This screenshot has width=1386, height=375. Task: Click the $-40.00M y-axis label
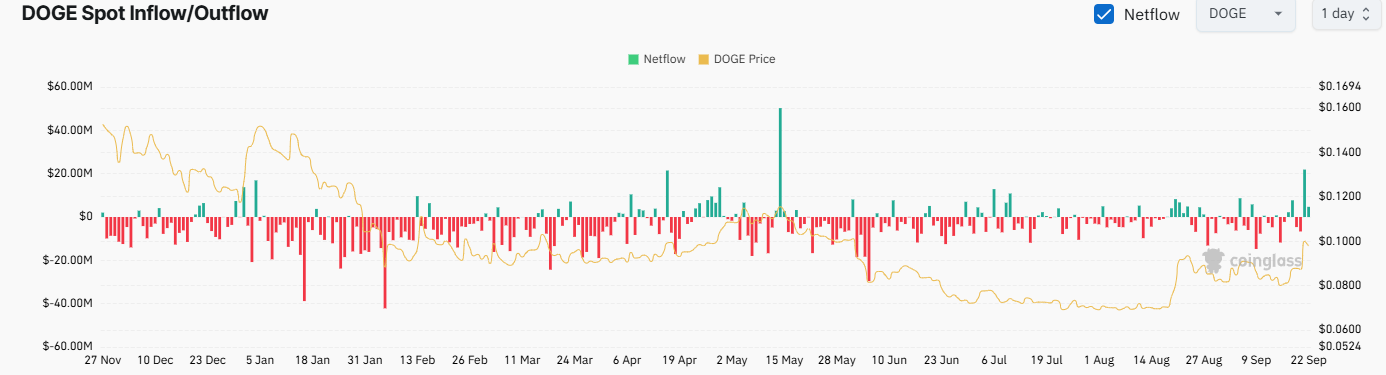67,303
